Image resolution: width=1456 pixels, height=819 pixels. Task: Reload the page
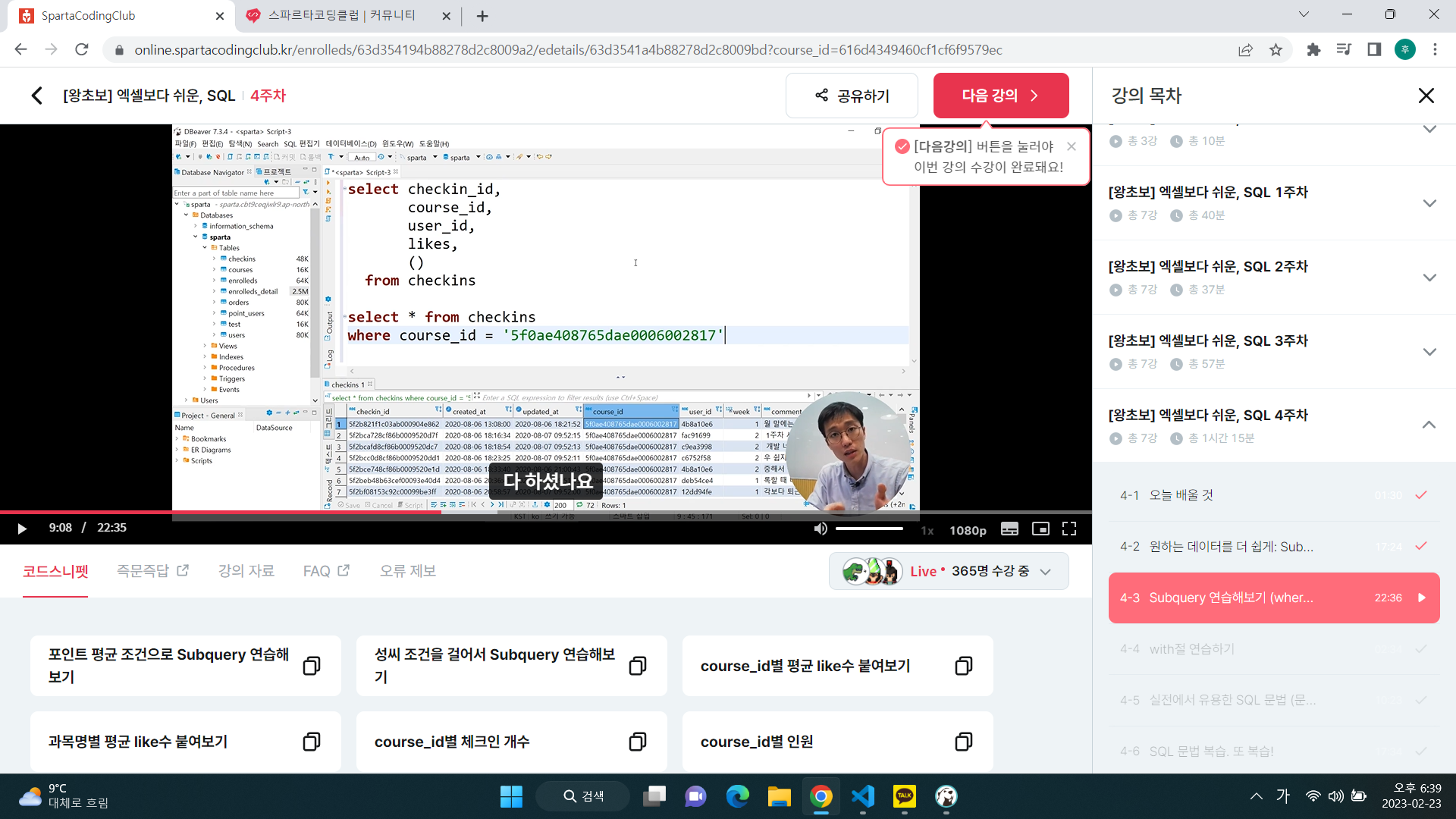point(82,50)
